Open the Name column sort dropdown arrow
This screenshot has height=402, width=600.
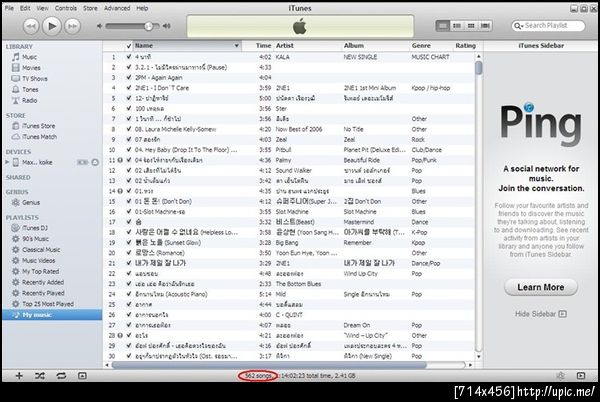point(236,46)
